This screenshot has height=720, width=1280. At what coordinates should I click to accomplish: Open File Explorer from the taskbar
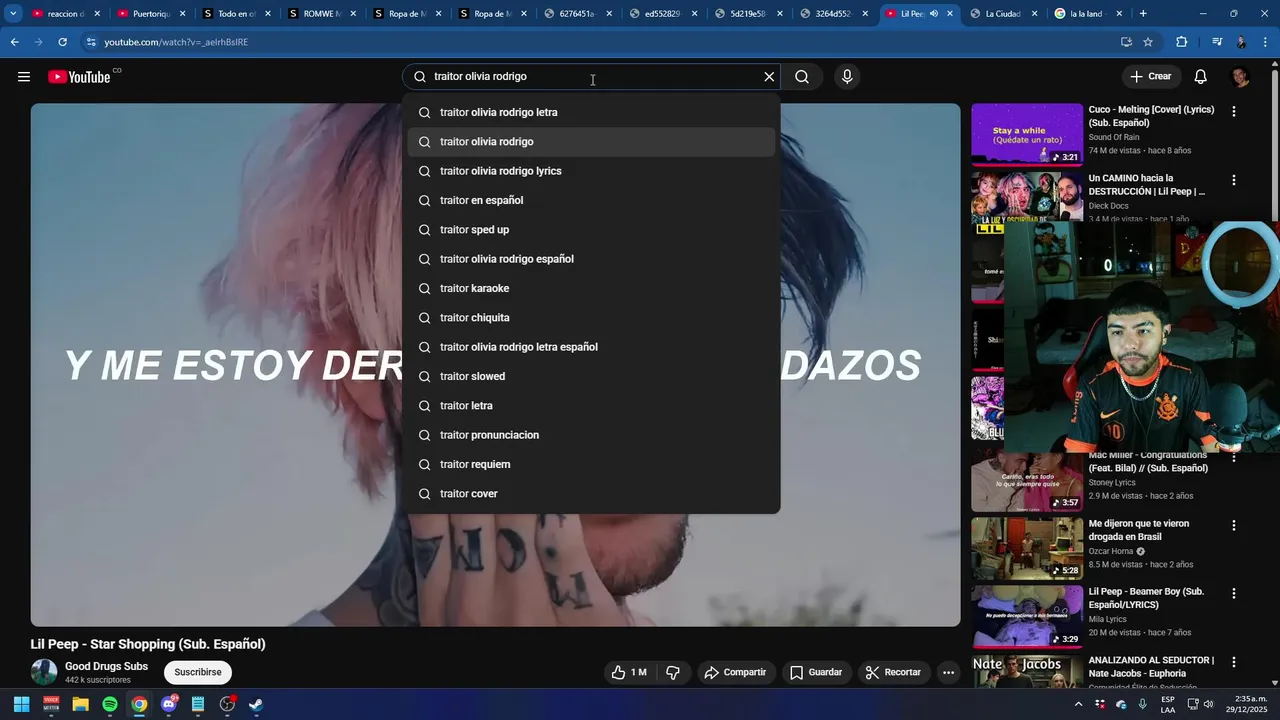point(81,704)
